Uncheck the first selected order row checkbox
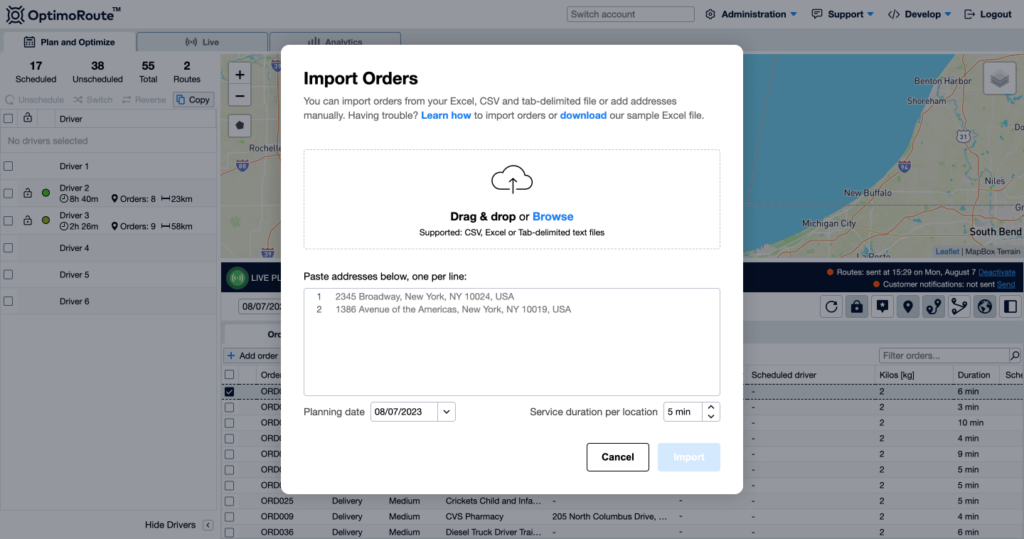This screenshot has width=1024, height=539. coord(229,392)
